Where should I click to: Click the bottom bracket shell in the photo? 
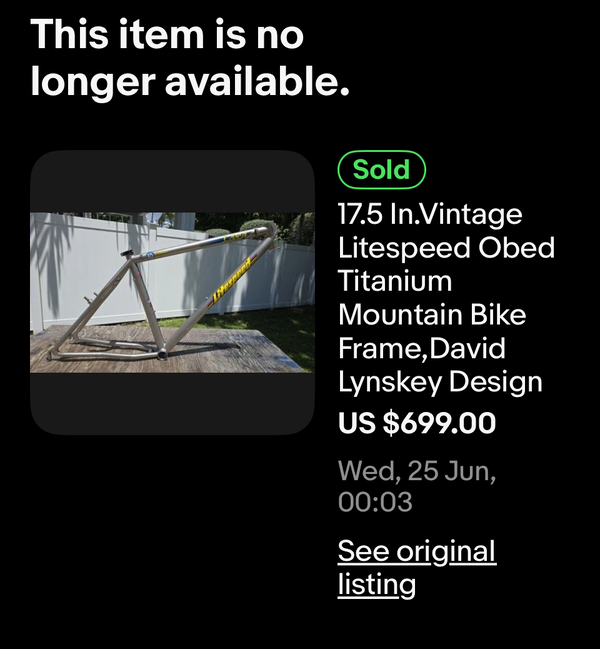(162, 354)
